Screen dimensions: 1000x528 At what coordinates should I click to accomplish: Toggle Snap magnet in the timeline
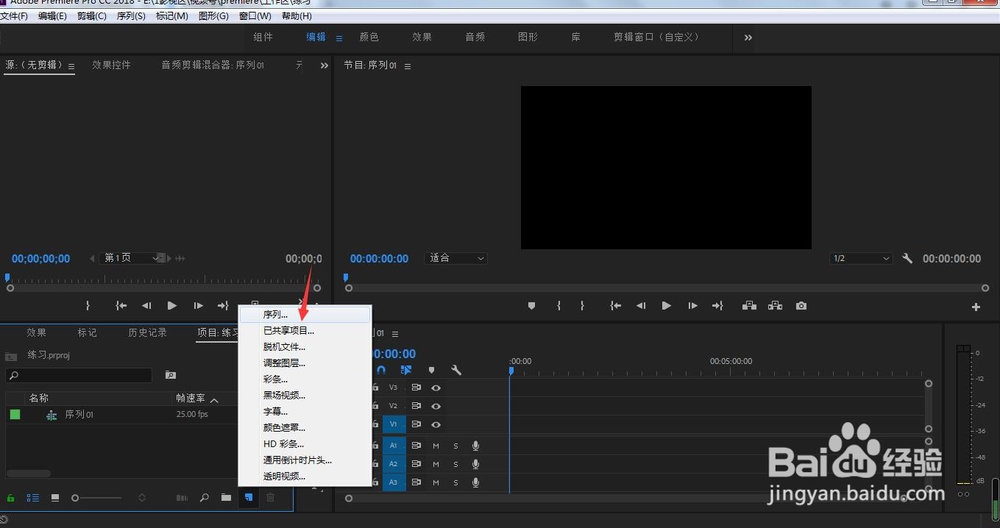click(x=381, y=370)
